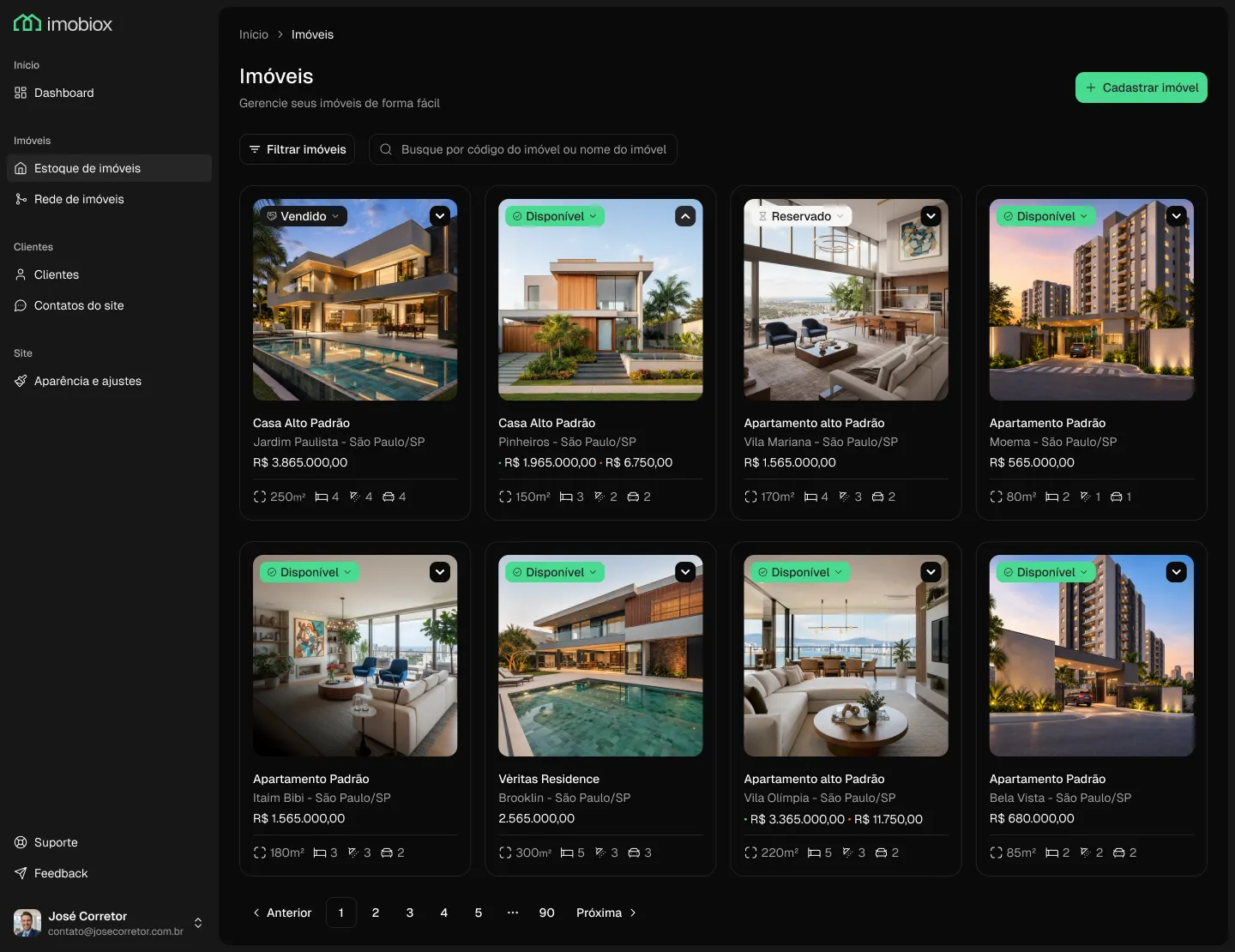Jump to page 90 of listings
This screenshot has height=952, width=1235.
(x=547, y=913)
